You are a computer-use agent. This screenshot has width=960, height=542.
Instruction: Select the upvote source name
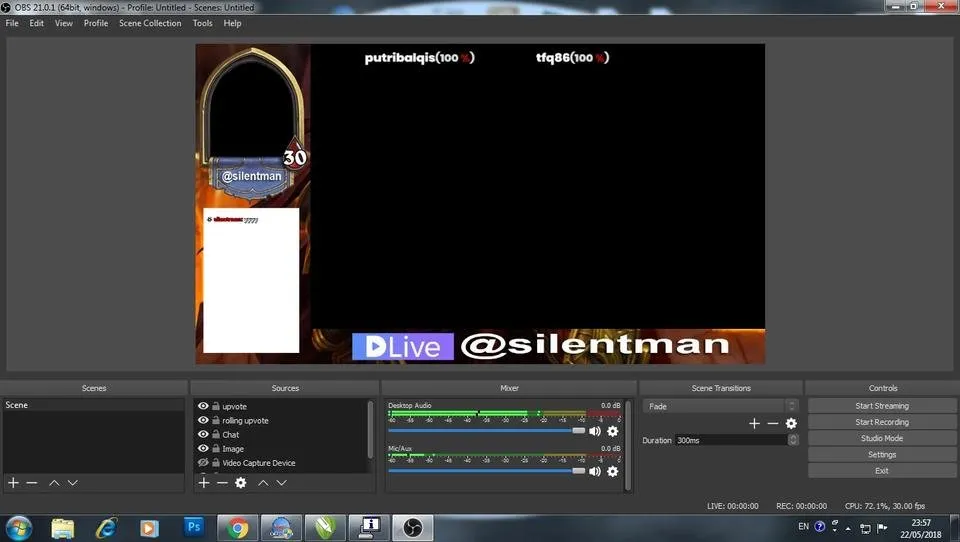tap(234, 406)
